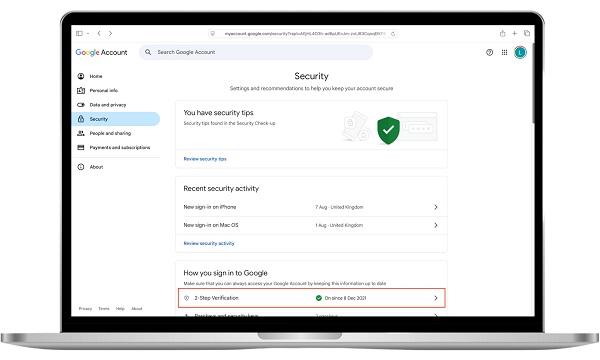Expand chevron for New sign-in on Mac OS

point(435,225)
